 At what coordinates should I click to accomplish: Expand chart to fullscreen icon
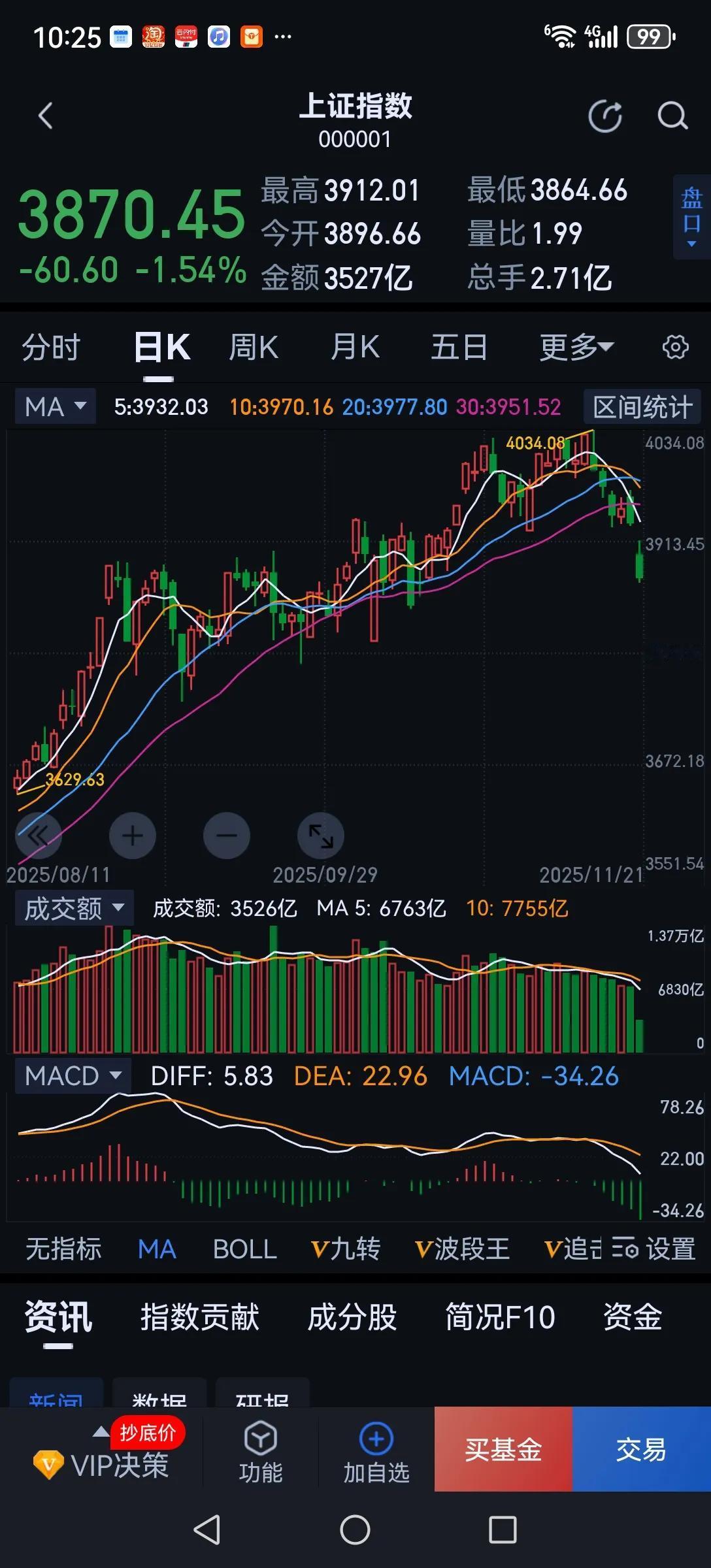click(x=321, y=835)
